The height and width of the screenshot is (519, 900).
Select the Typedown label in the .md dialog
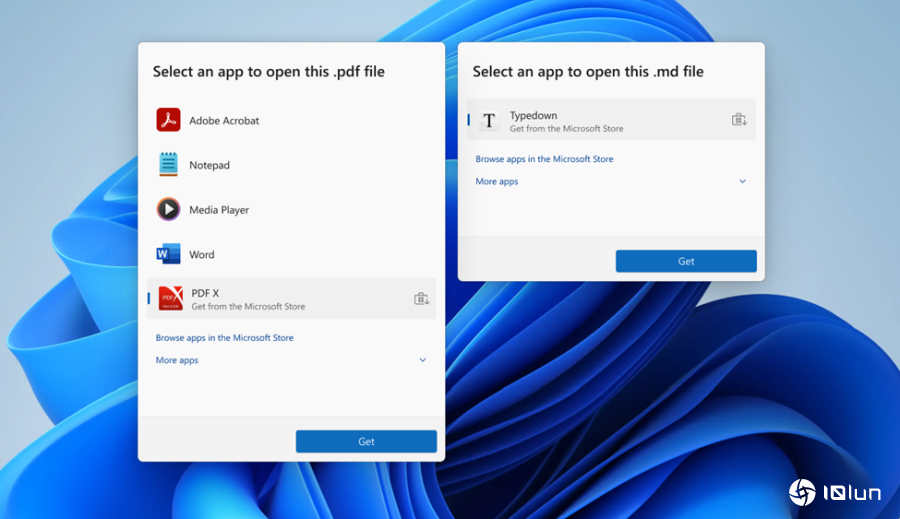(x=533, y=115)
